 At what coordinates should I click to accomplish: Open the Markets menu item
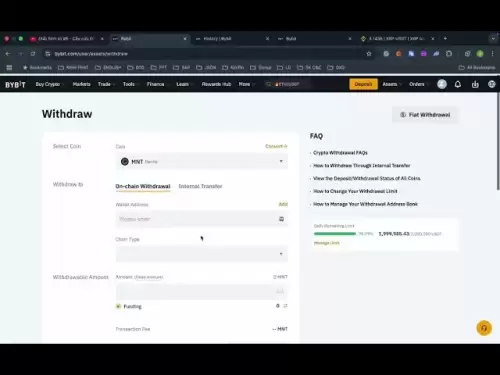[81, 84]
